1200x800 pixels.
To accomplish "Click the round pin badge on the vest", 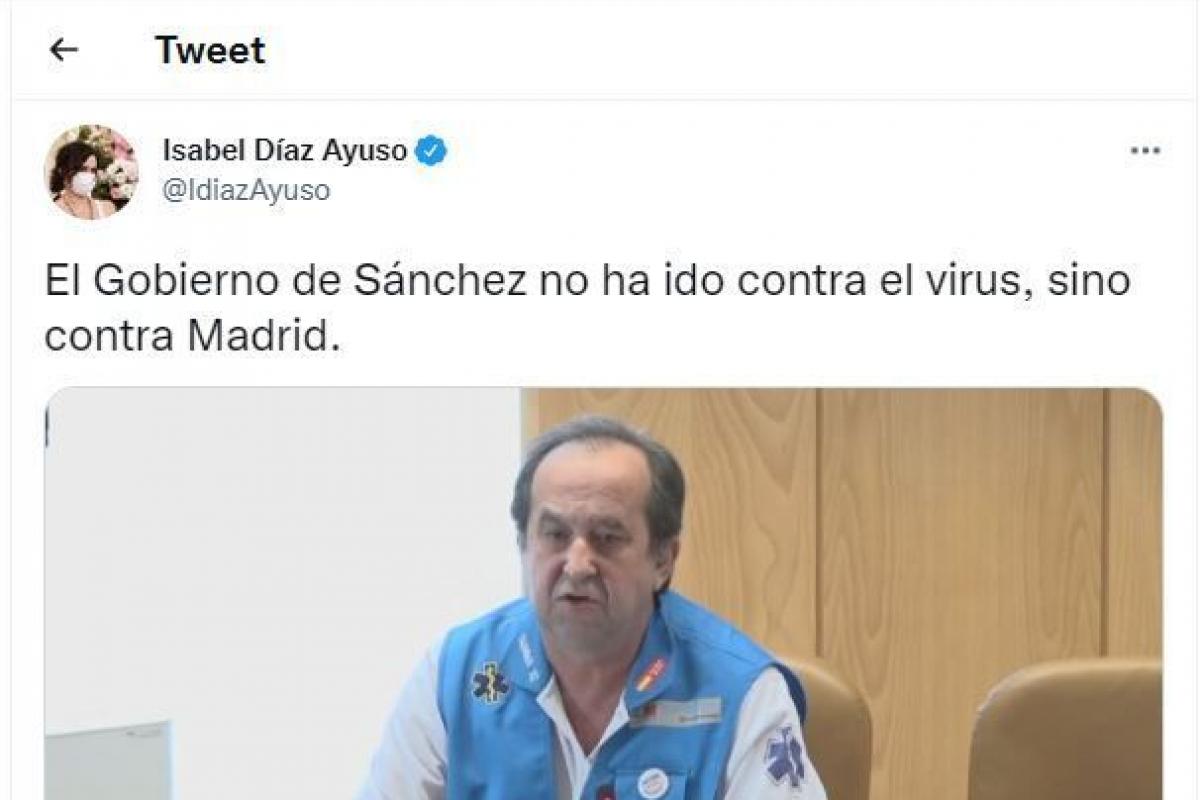I will pos(652,782).
